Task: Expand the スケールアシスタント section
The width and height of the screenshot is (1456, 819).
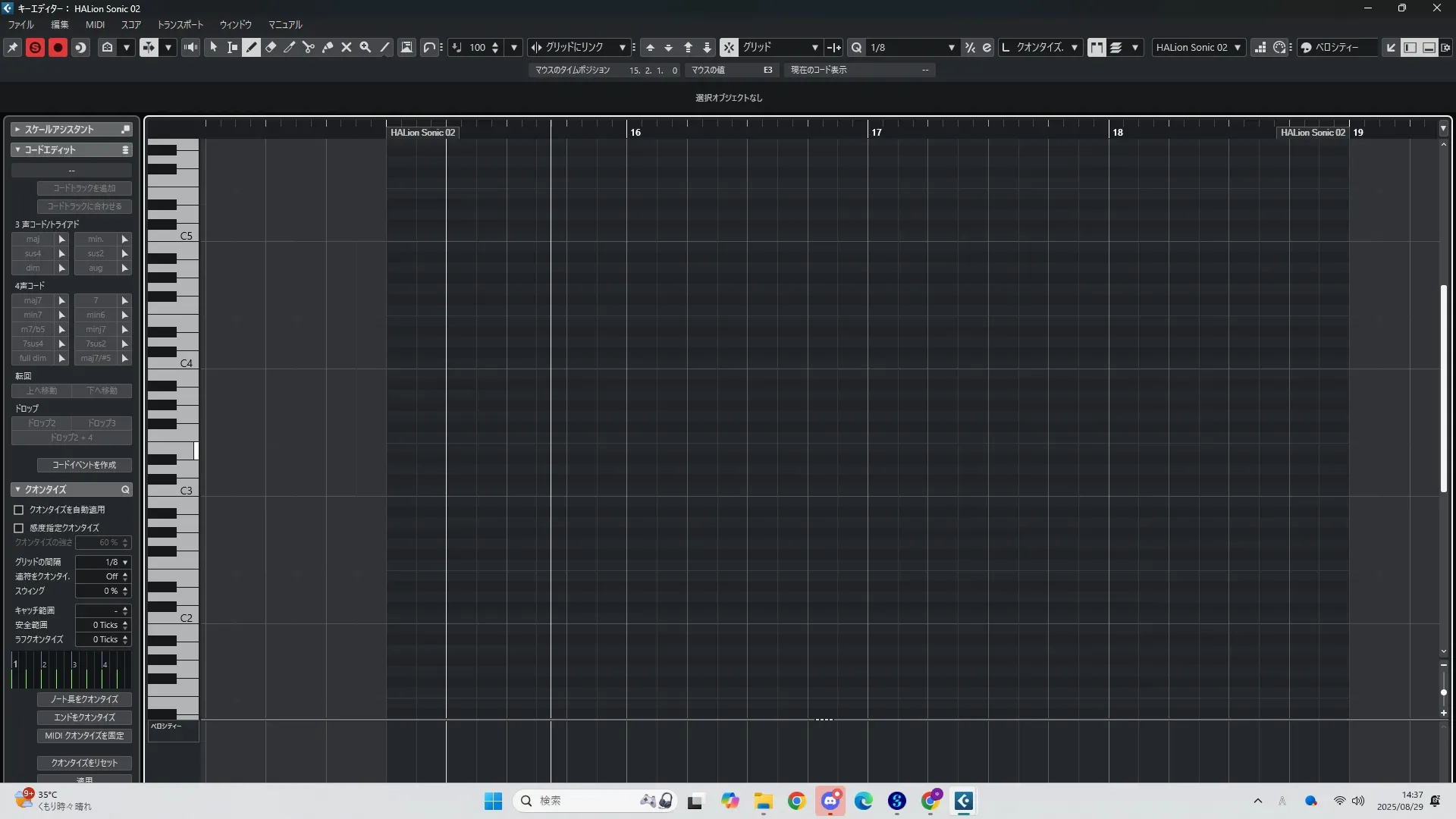Action: tap(17, 130)
